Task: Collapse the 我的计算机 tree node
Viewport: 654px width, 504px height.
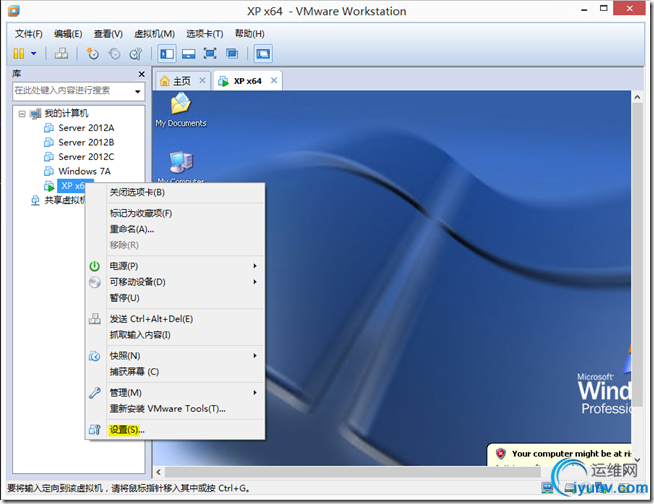Action: tap(22, 113)
